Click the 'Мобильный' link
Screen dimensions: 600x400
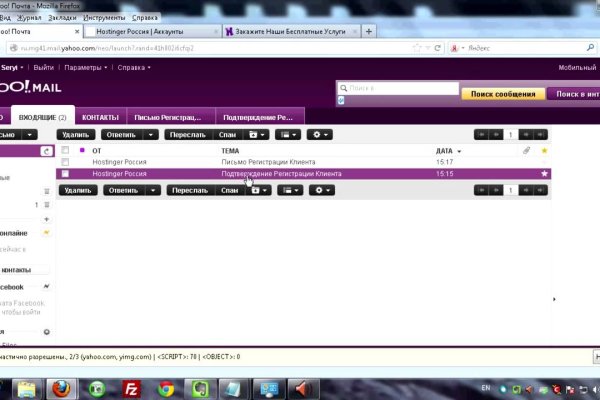tap(577, 68)
